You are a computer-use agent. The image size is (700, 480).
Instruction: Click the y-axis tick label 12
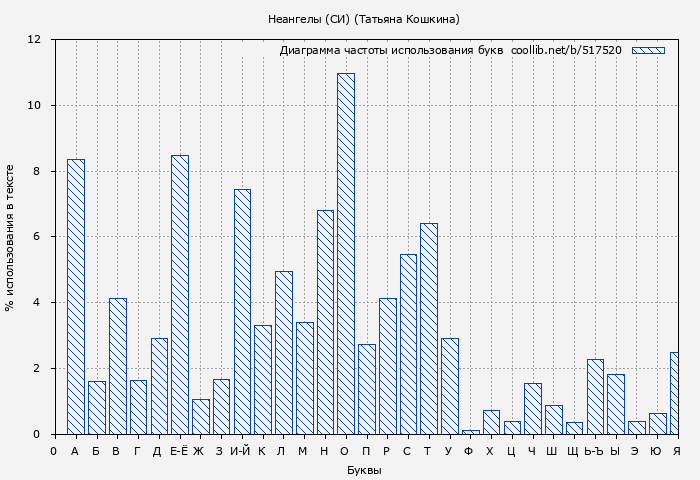[x=34, y=40]
